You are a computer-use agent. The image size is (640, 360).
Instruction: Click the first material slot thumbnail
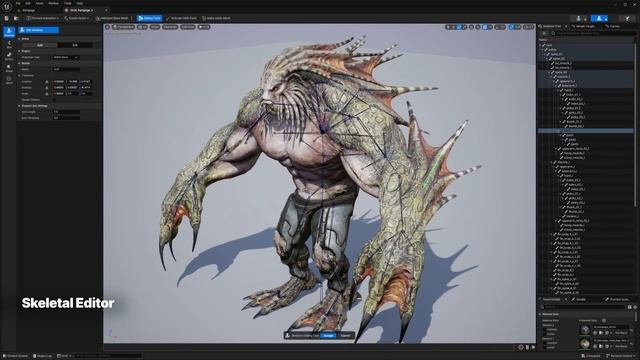point(584,329)
